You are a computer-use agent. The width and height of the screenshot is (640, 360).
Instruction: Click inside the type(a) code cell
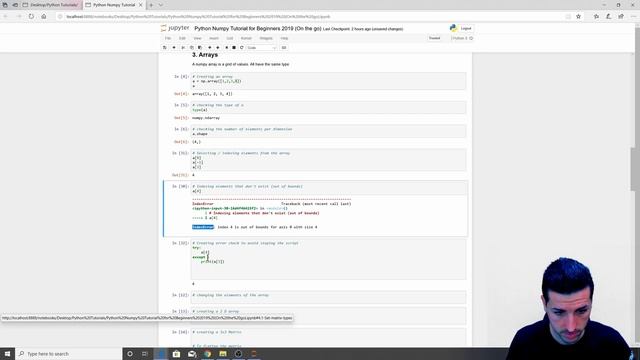coord(328,107)
